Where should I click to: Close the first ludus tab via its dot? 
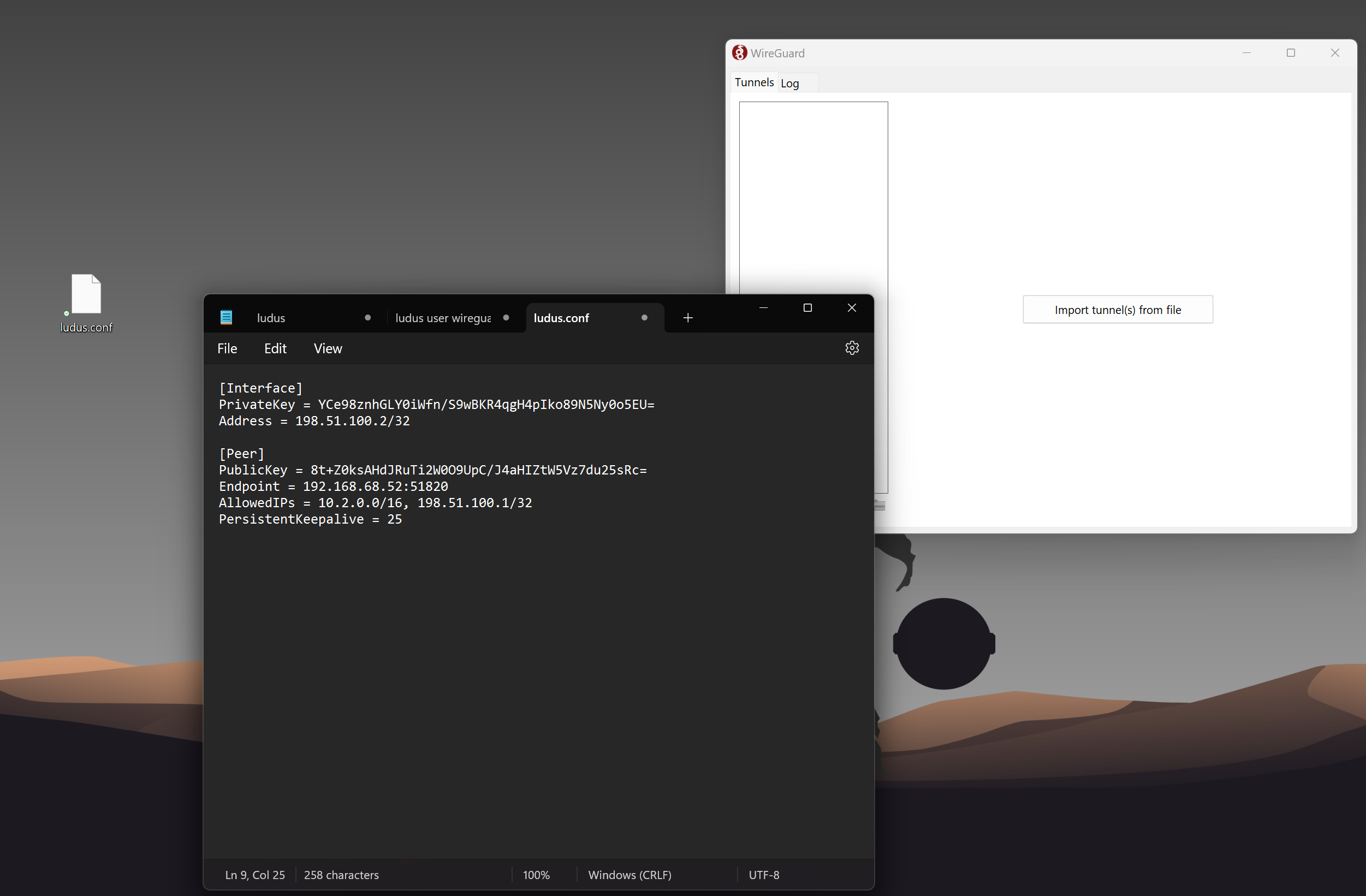coord(367,318)
